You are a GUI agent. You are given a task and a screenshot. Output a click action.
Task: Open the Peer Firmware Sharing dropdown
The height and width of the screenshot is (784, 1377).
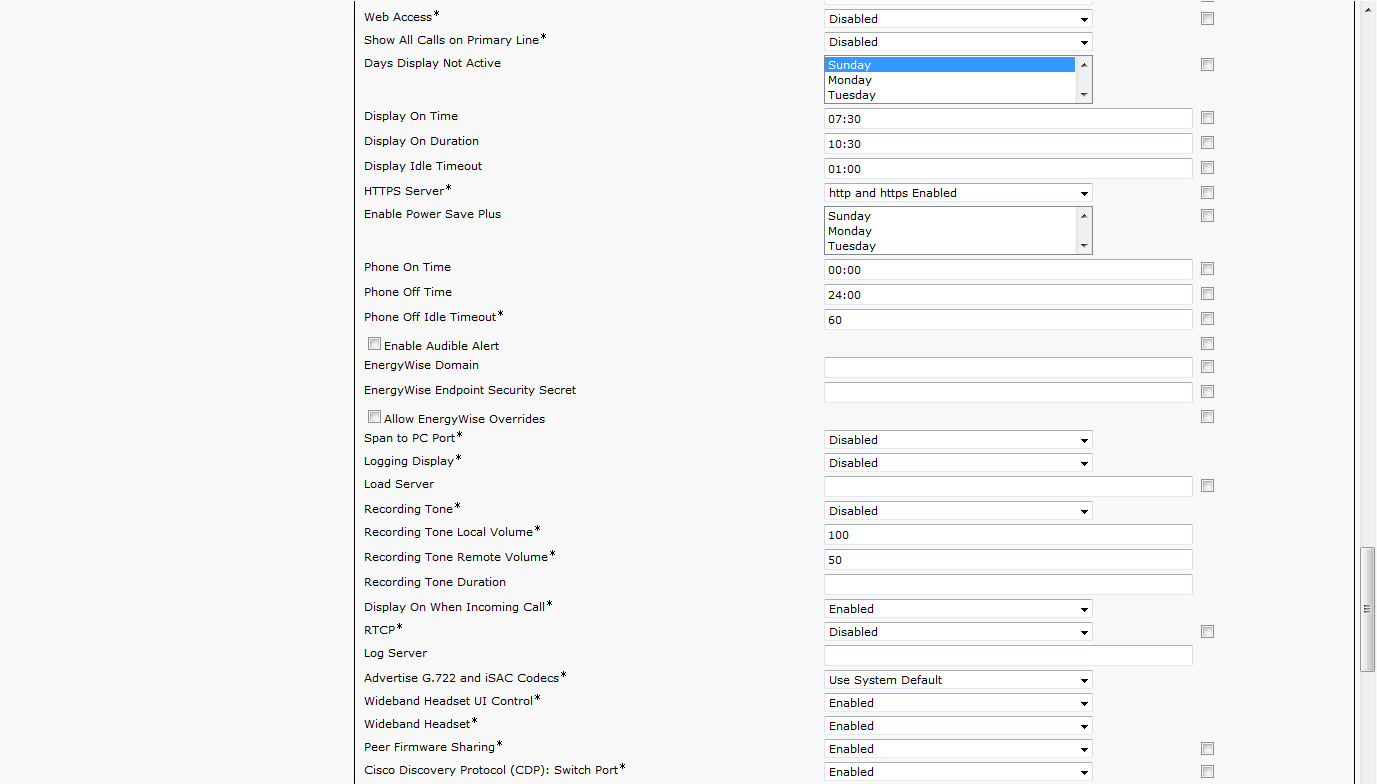coord(957,749)
